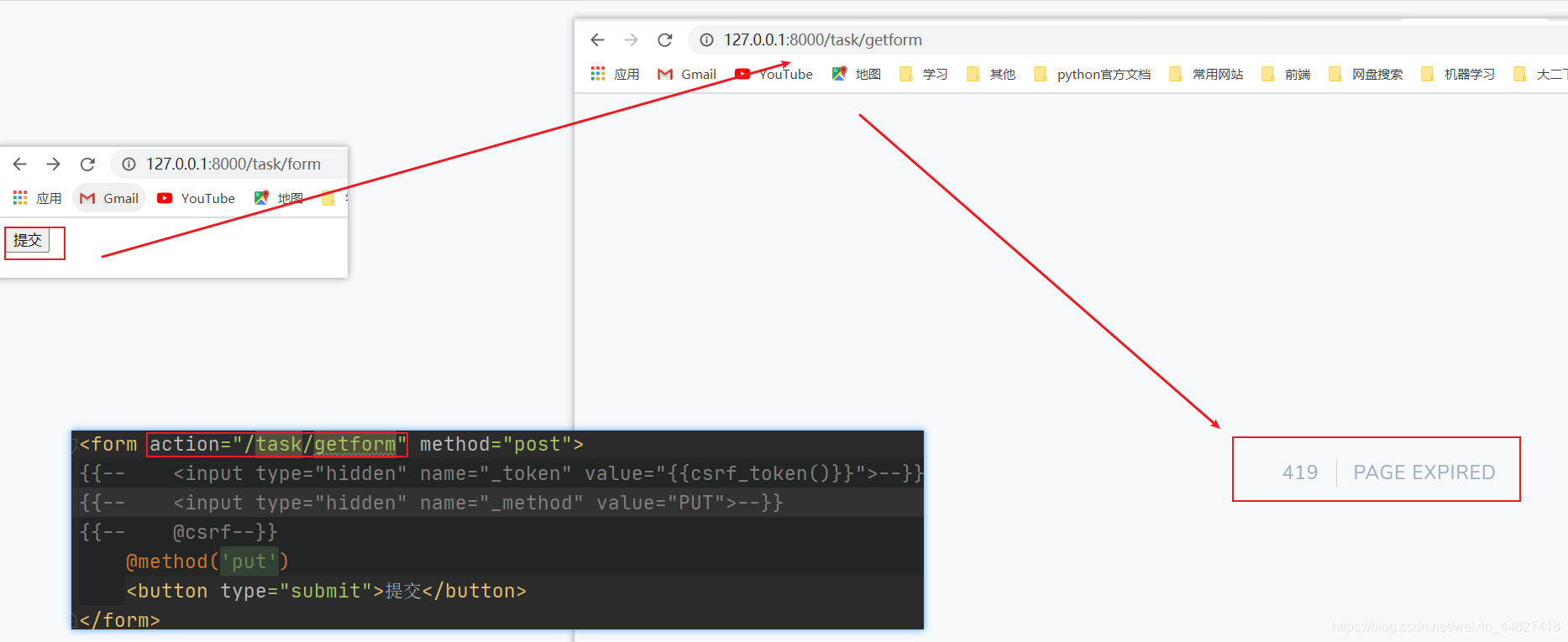Open YouTube bookmark in getform window
Image resolution: width=1568 pixels, height=642 pixels.
[774, 74]
